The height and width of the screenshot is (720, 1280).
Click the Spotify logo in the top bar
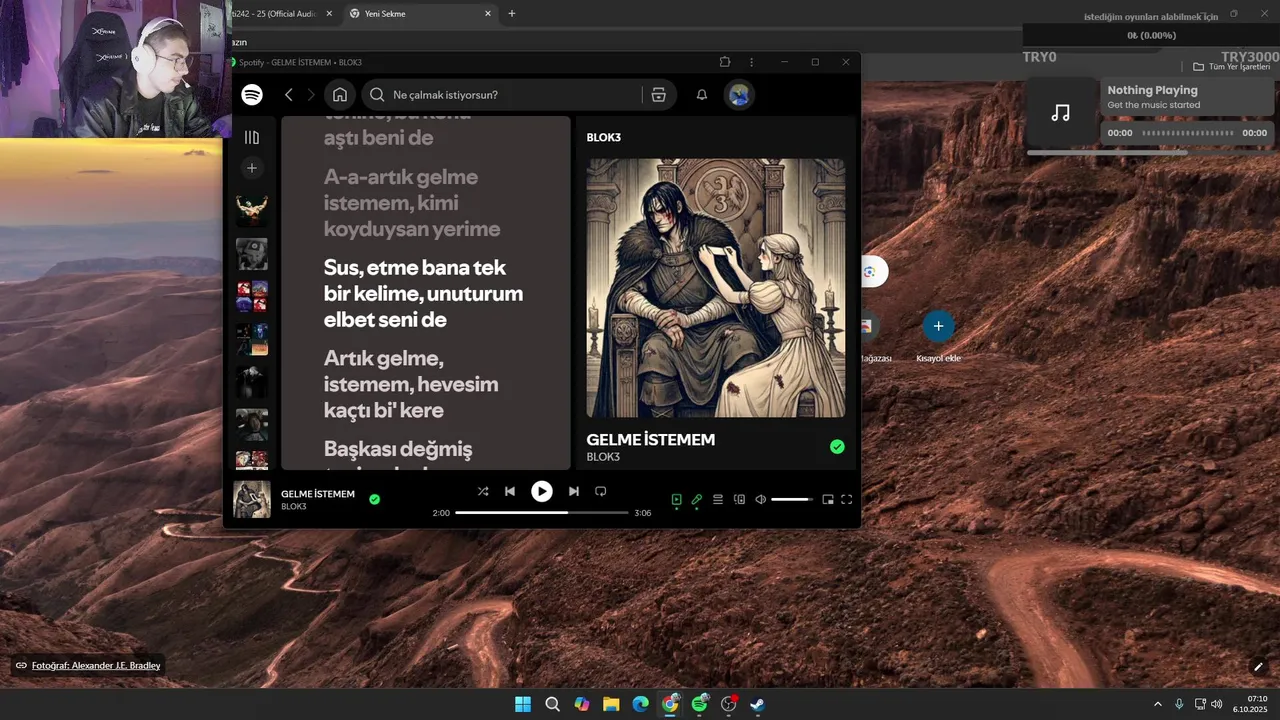[252, 94]
